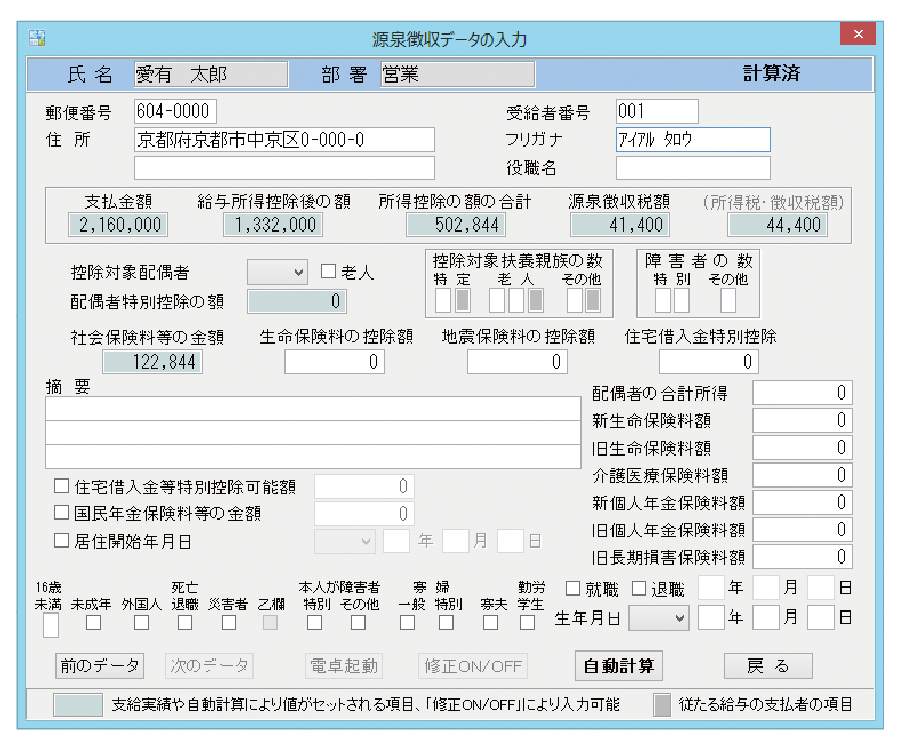Click the 郵便番号 input field

point(174,111)
